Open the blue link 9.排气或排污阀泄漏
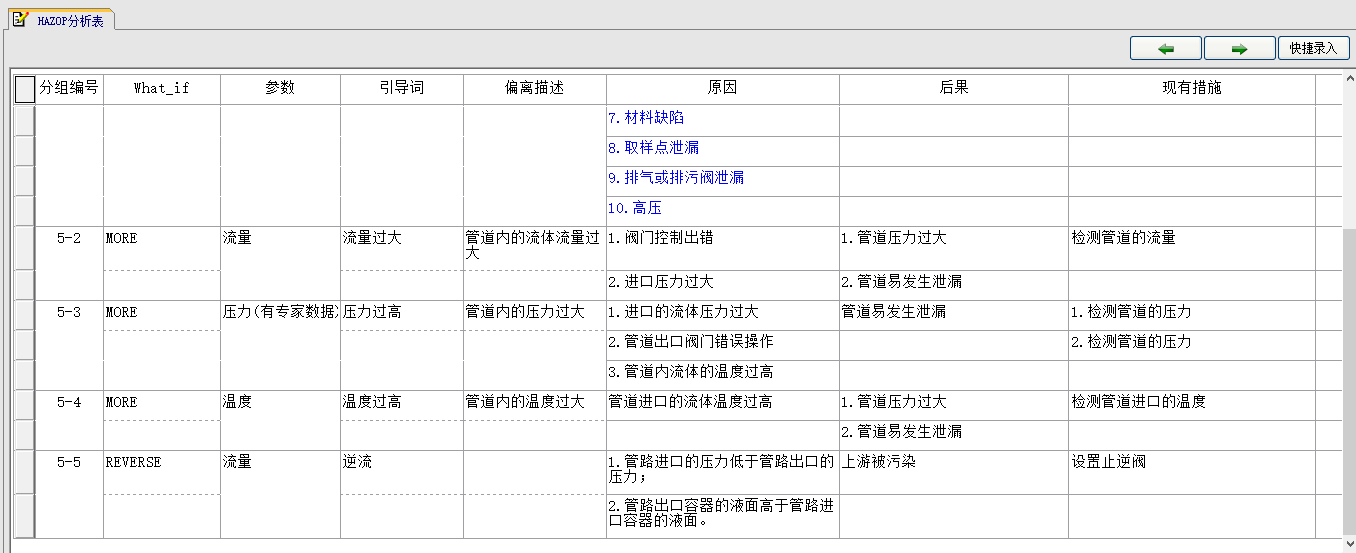The height and width of the screenshot is (553, 1356). (x=676, y=178)
